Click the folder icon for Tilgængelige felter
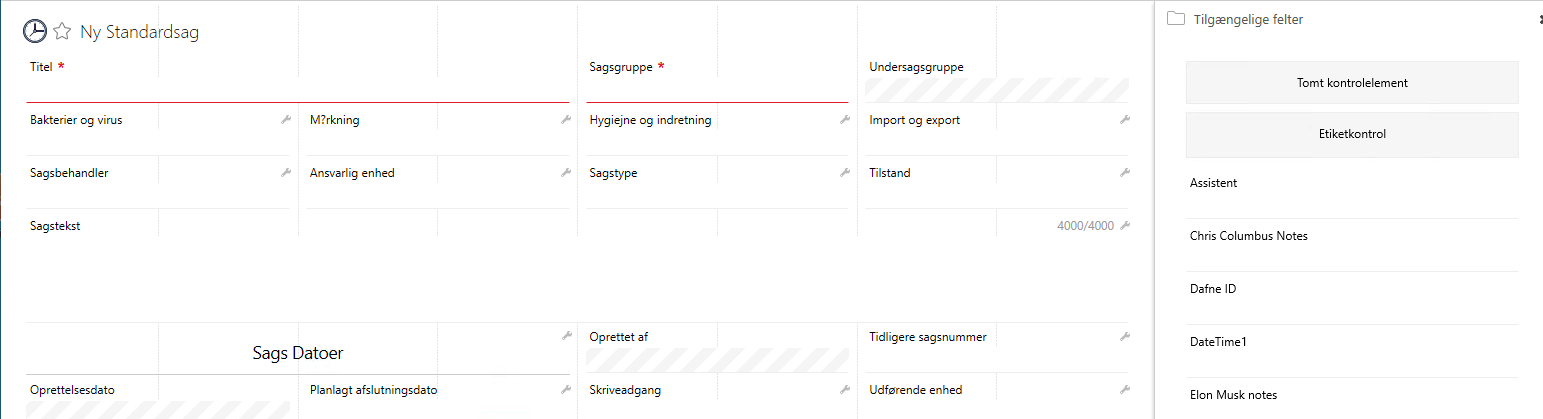The image size is (1543, 419). [x=1176, y=19]
